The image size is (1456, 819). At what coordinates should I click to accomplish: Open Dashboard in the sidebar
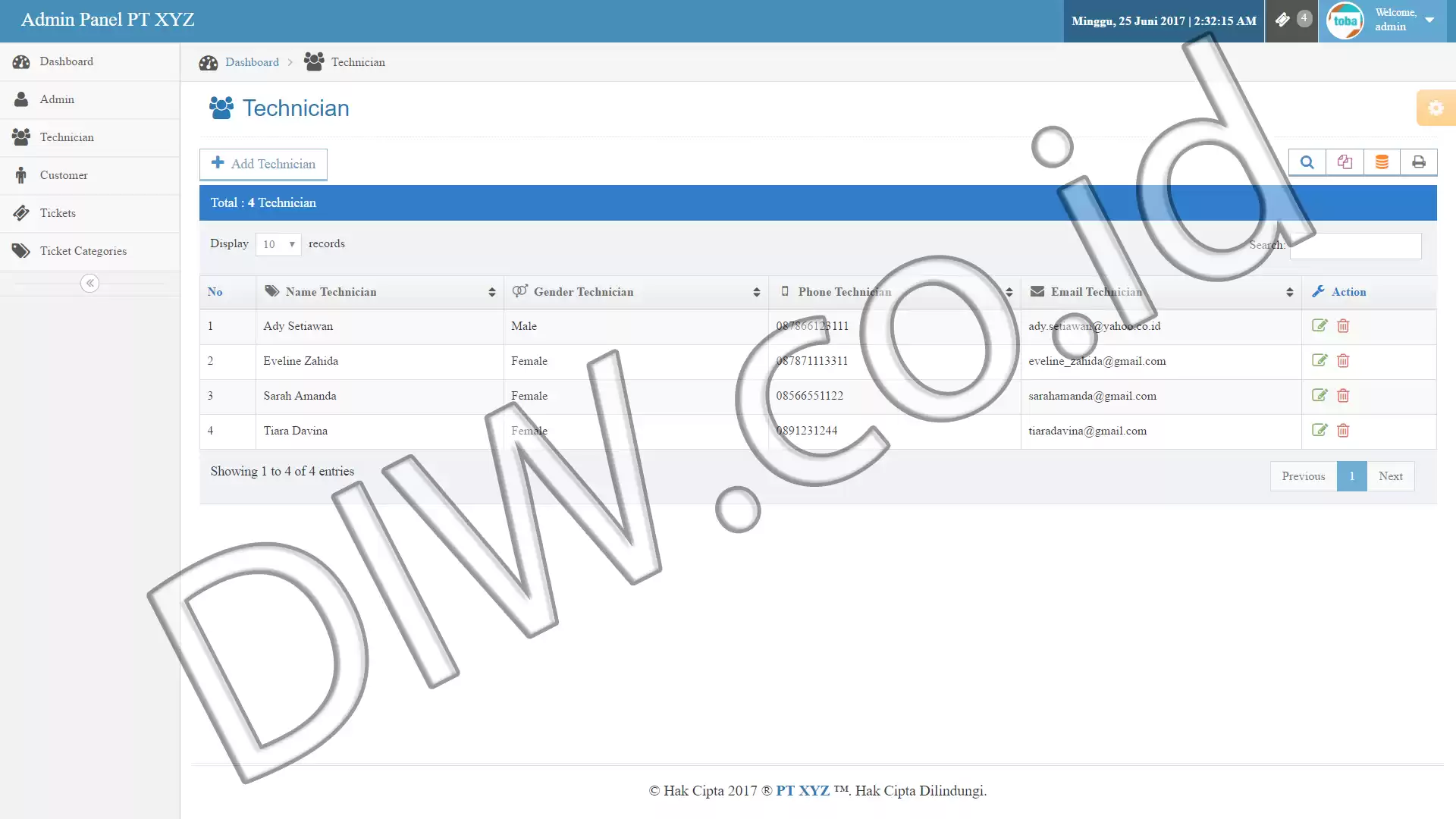point(89,61)
